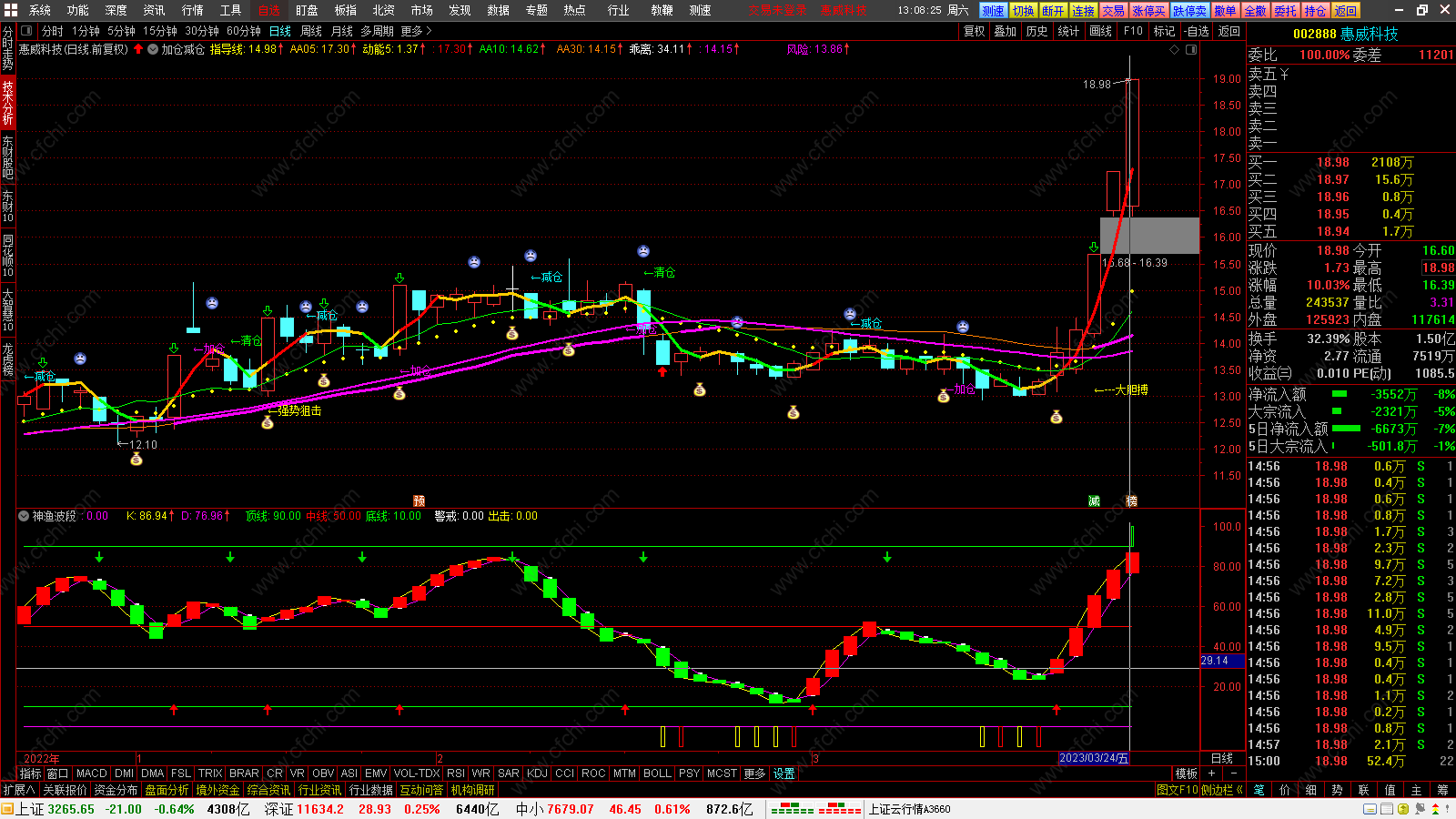Select the 日线 daily period
Image resolution: width=1456 pixels, height=819 pixels.
(x=280, y=31)
